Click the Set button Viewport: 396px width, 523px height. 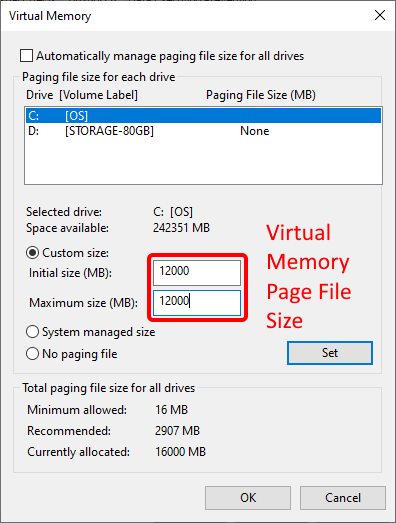tap(330, 353)
